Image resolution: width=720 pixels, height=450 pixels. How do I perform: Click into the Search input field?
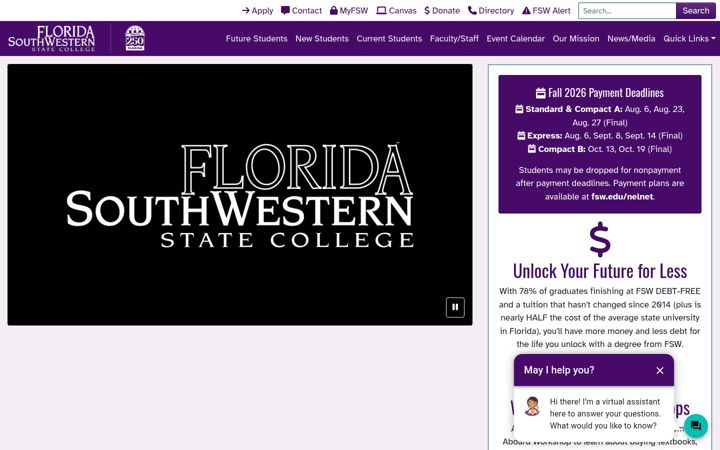[x=627, y=11]
